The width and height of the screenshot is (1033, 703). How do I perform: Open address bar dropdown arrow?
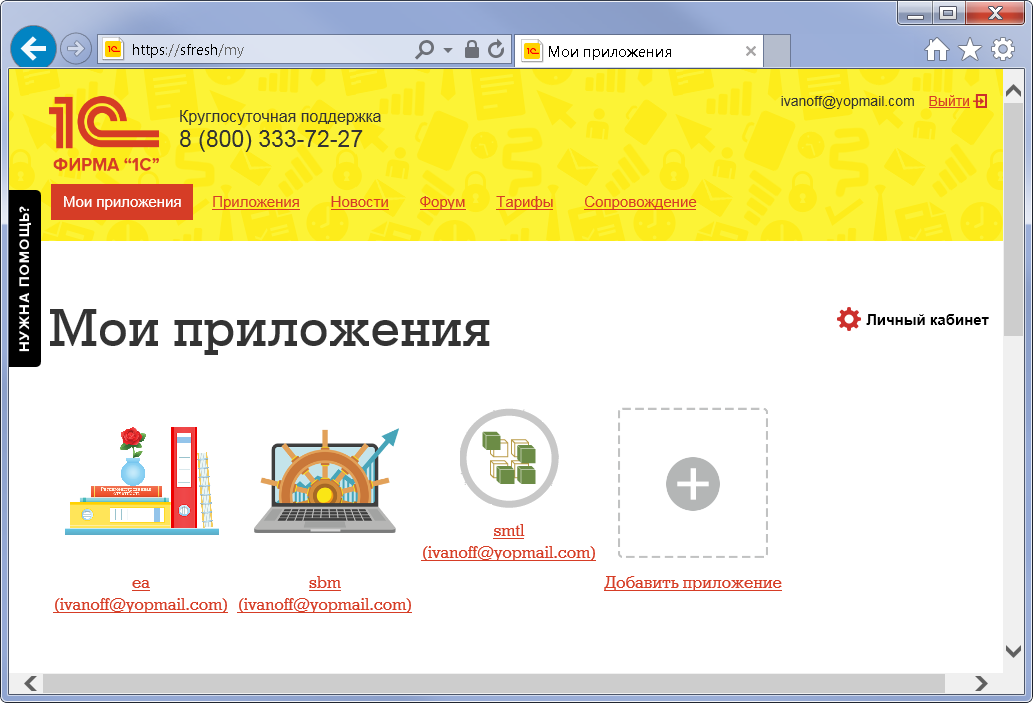(x=448, y=50)
